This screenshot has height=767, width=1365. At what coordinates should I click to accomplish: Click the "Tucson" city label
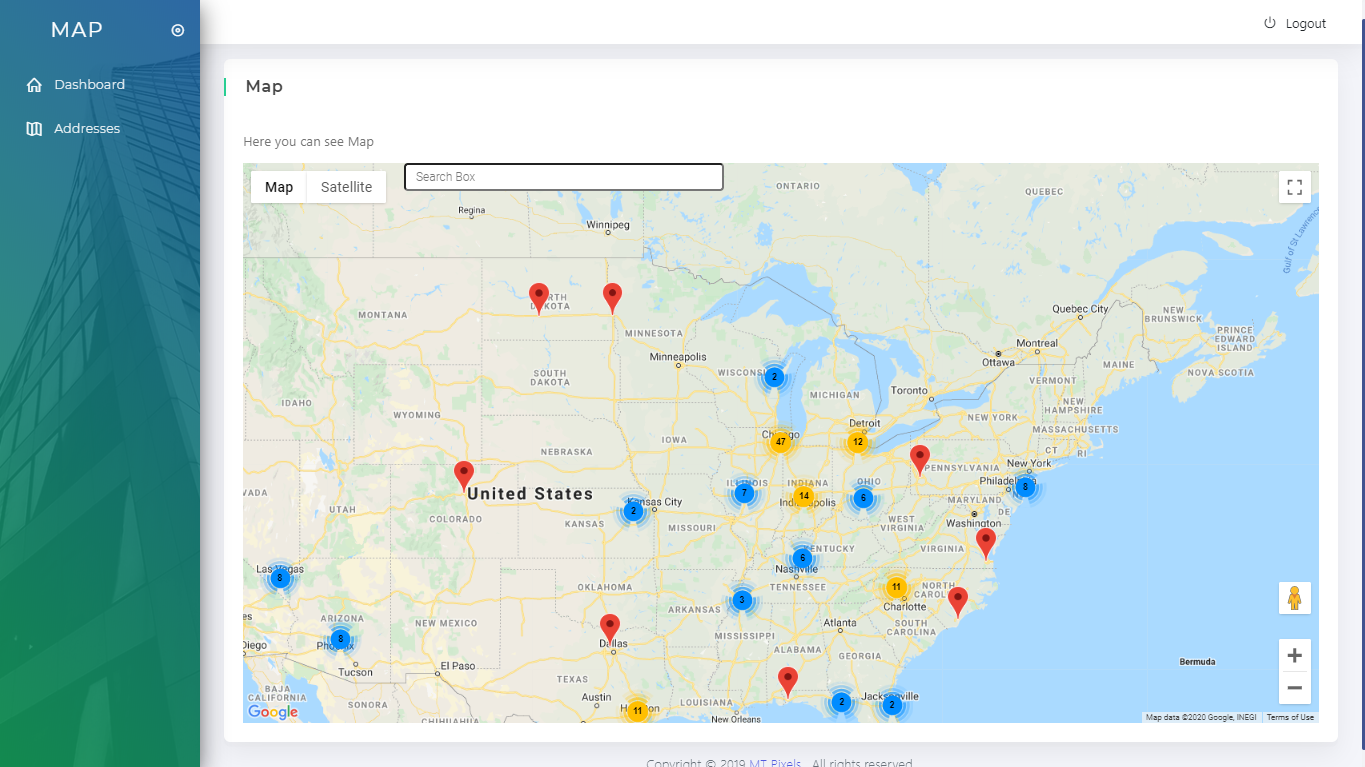[355, 672]
